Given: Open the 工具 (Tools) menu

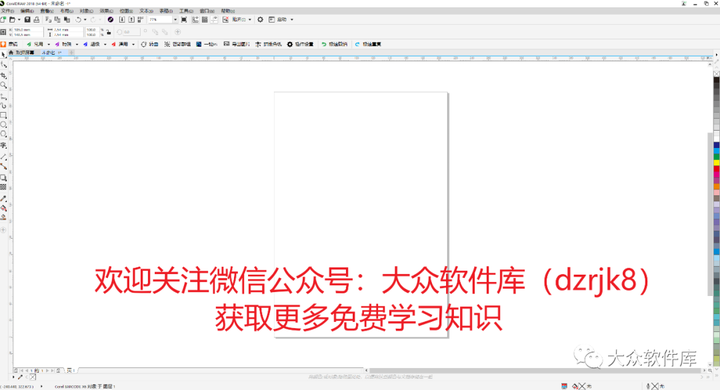Looking at the screenshot, I should [186, 11].
